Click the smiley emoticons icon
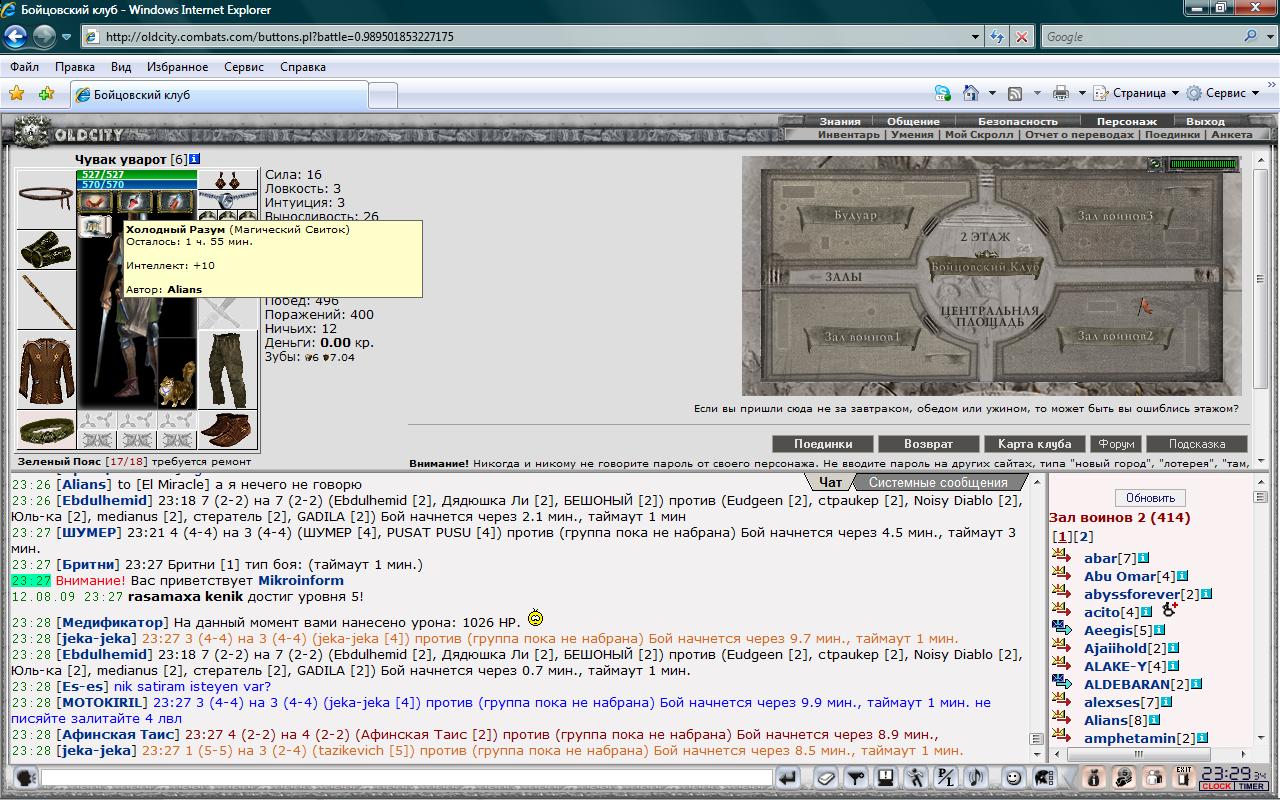Screen dimensions: 1280x800 [1013, 777]
